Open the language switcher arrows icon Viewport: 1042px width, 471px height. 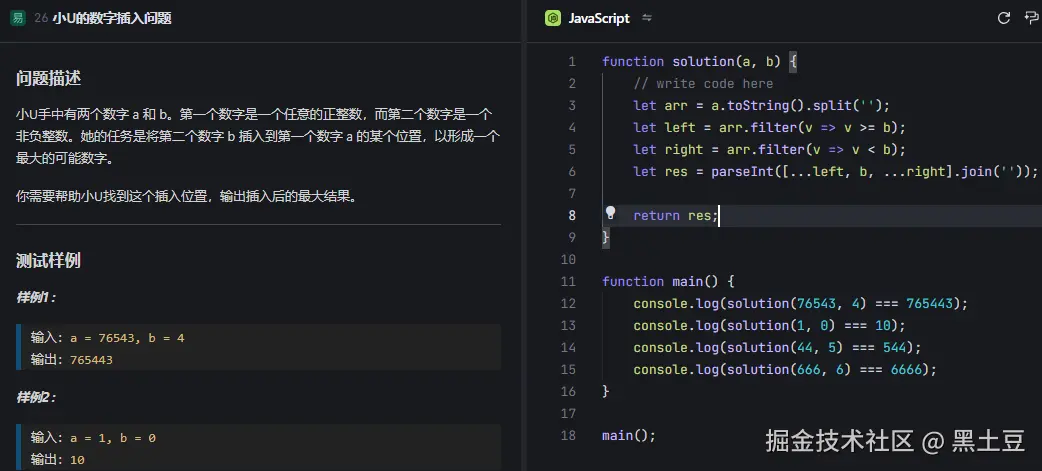coord(647,19)
